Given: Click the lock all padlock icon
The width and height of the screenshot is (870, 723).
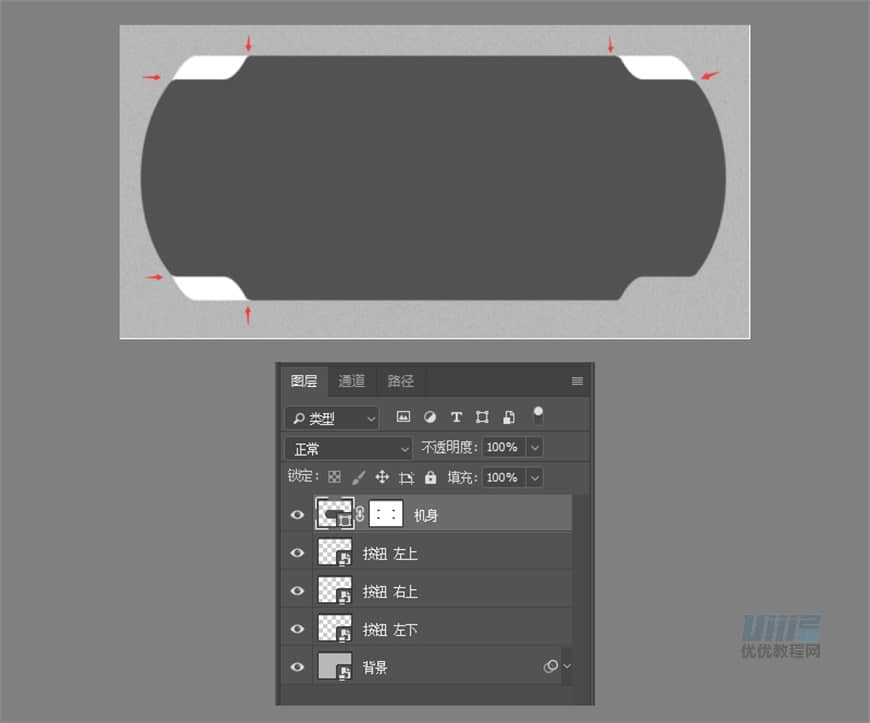Looking at the screenshot, I should 431,478.
